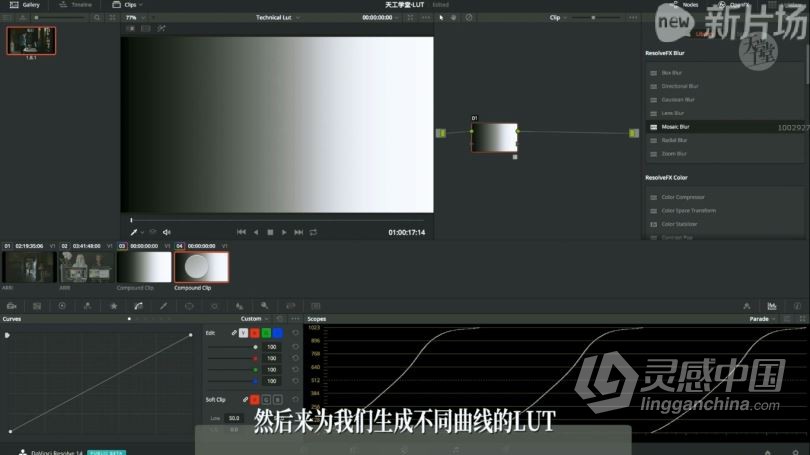
Task: Click the gallery search magnifier icon
Action: point(97,18)
